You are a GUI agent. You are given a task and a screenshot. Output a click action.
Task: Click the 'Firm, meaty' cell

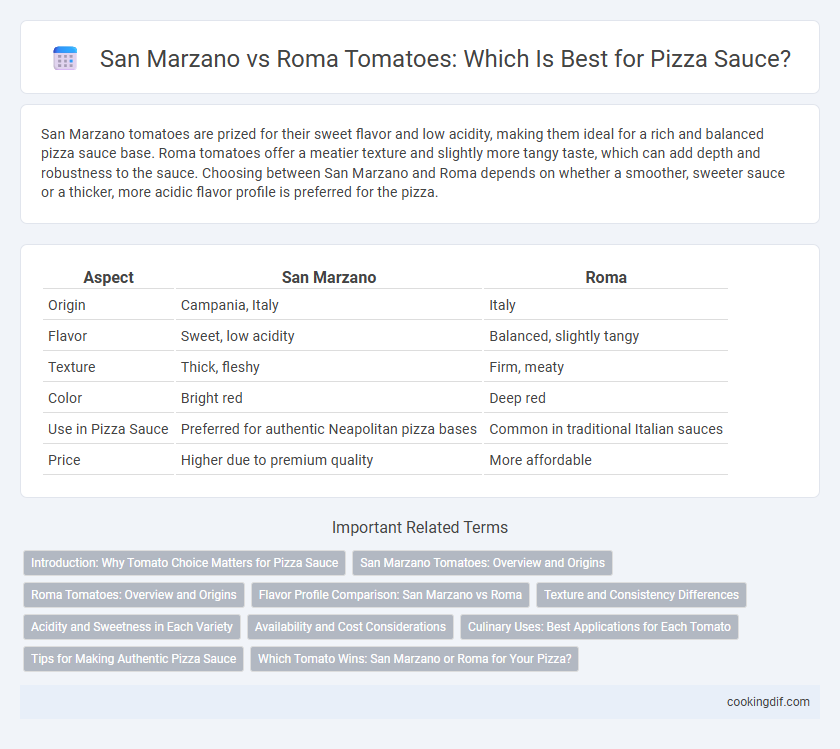pyautogui.click(x=606, y=367)
